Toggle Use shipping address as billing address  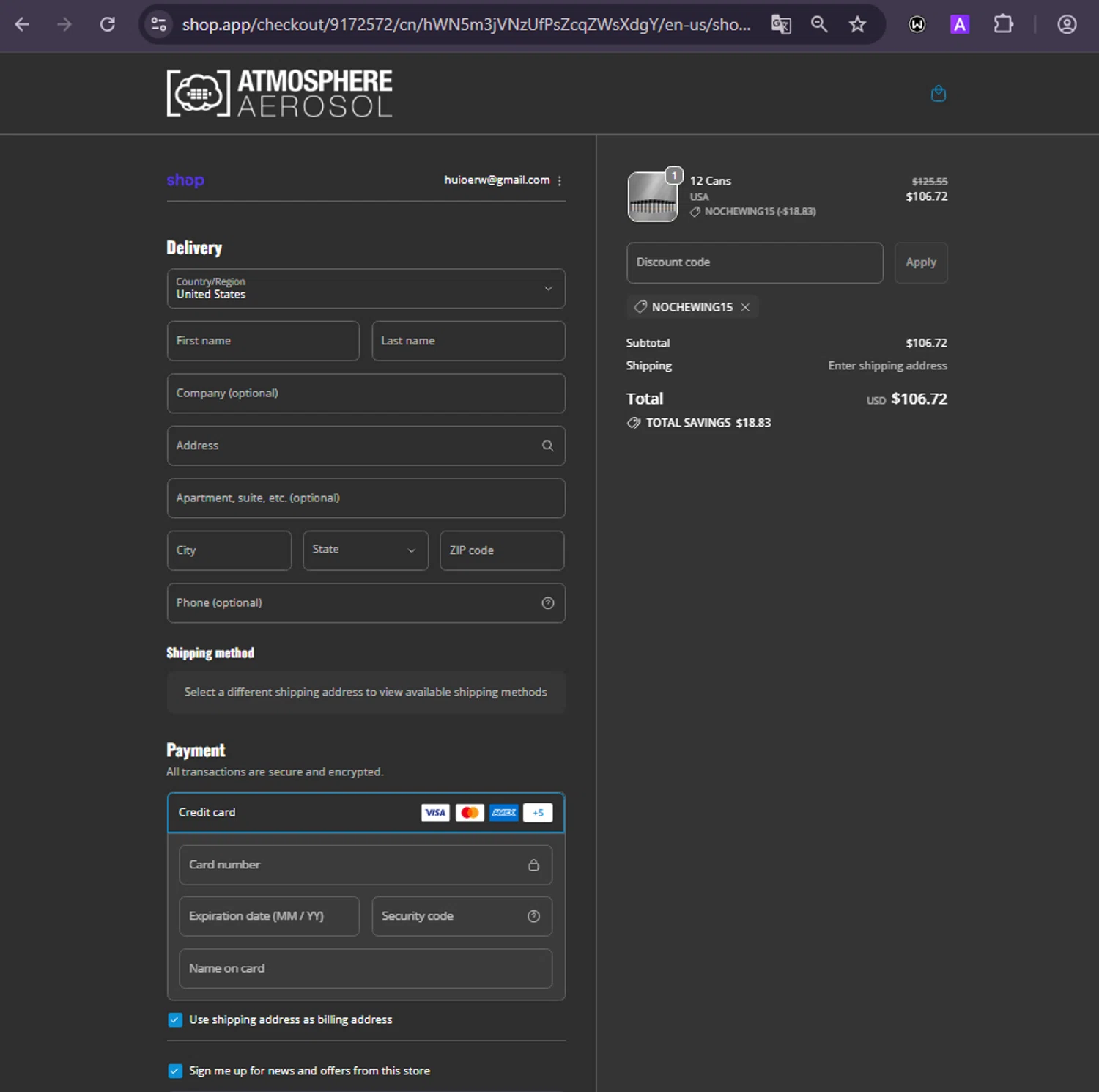coord(175,1019)
